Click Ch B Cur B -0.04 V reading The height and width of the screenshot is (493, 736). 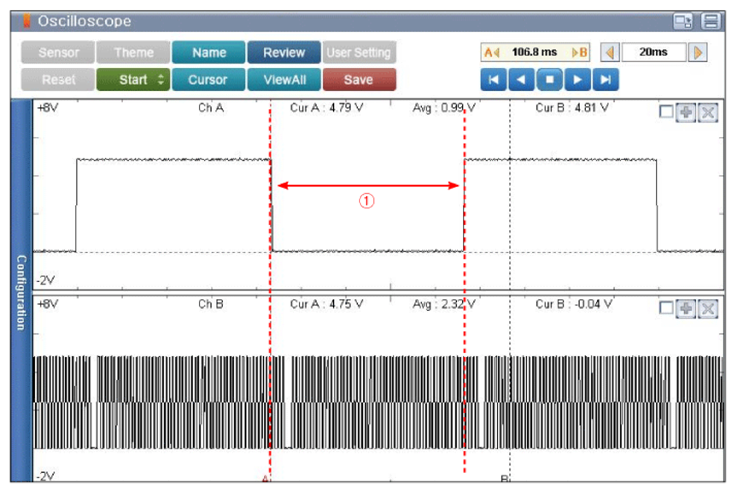tap(574, 304)
